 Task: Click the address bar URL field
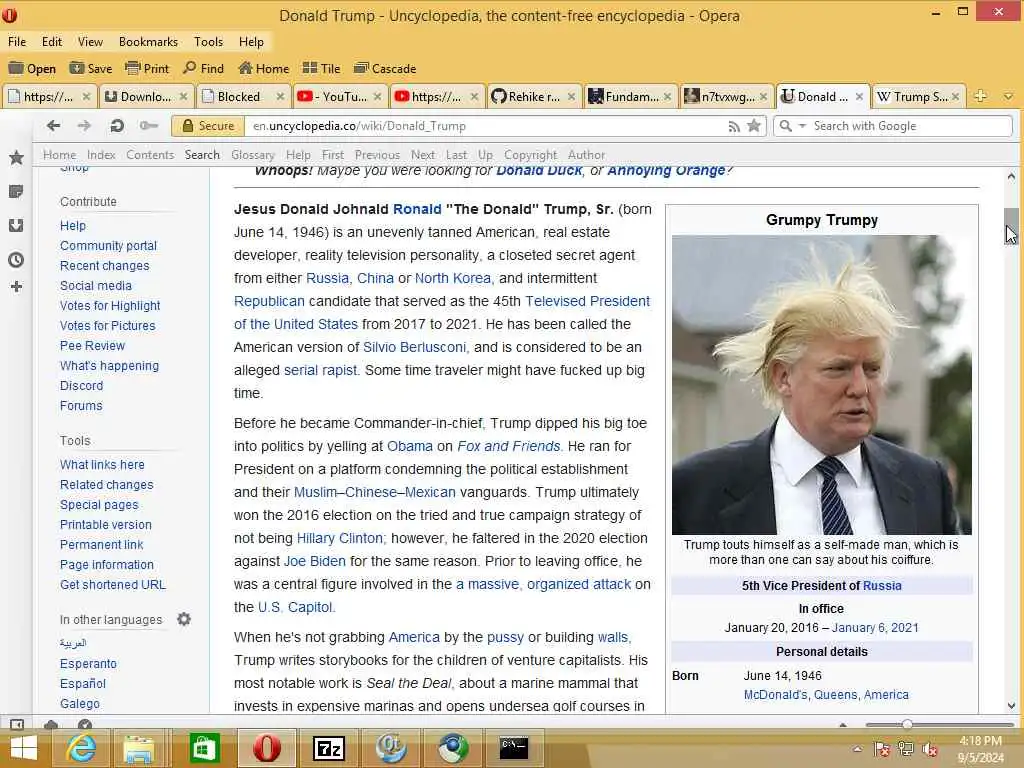point(487,126)
